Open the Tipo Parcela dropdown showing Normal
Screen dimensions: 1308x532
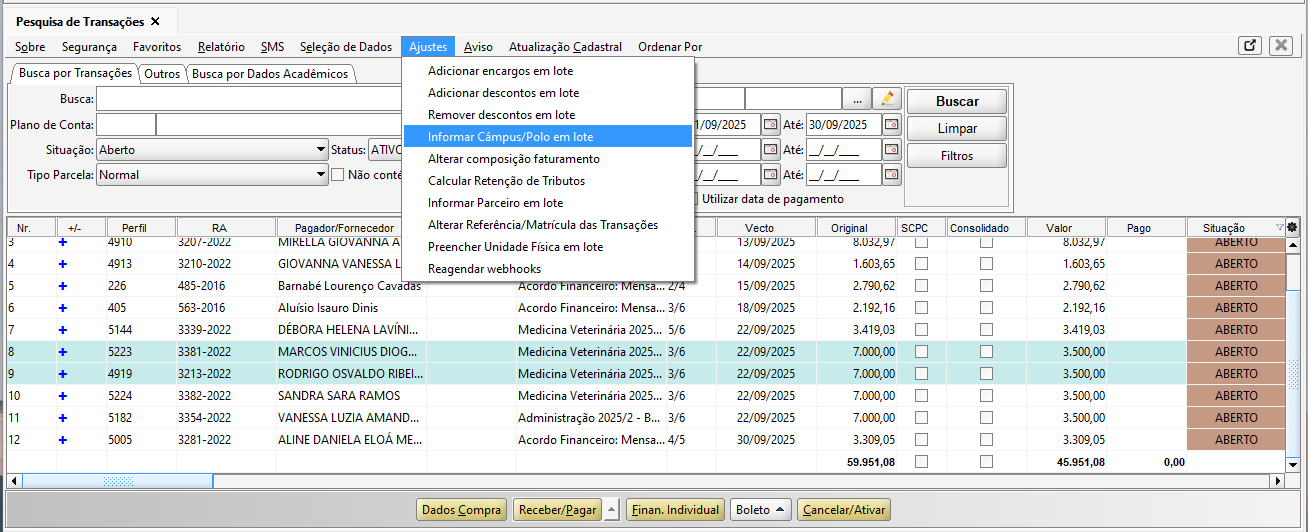pyautogui.click(x=212, y=175)
